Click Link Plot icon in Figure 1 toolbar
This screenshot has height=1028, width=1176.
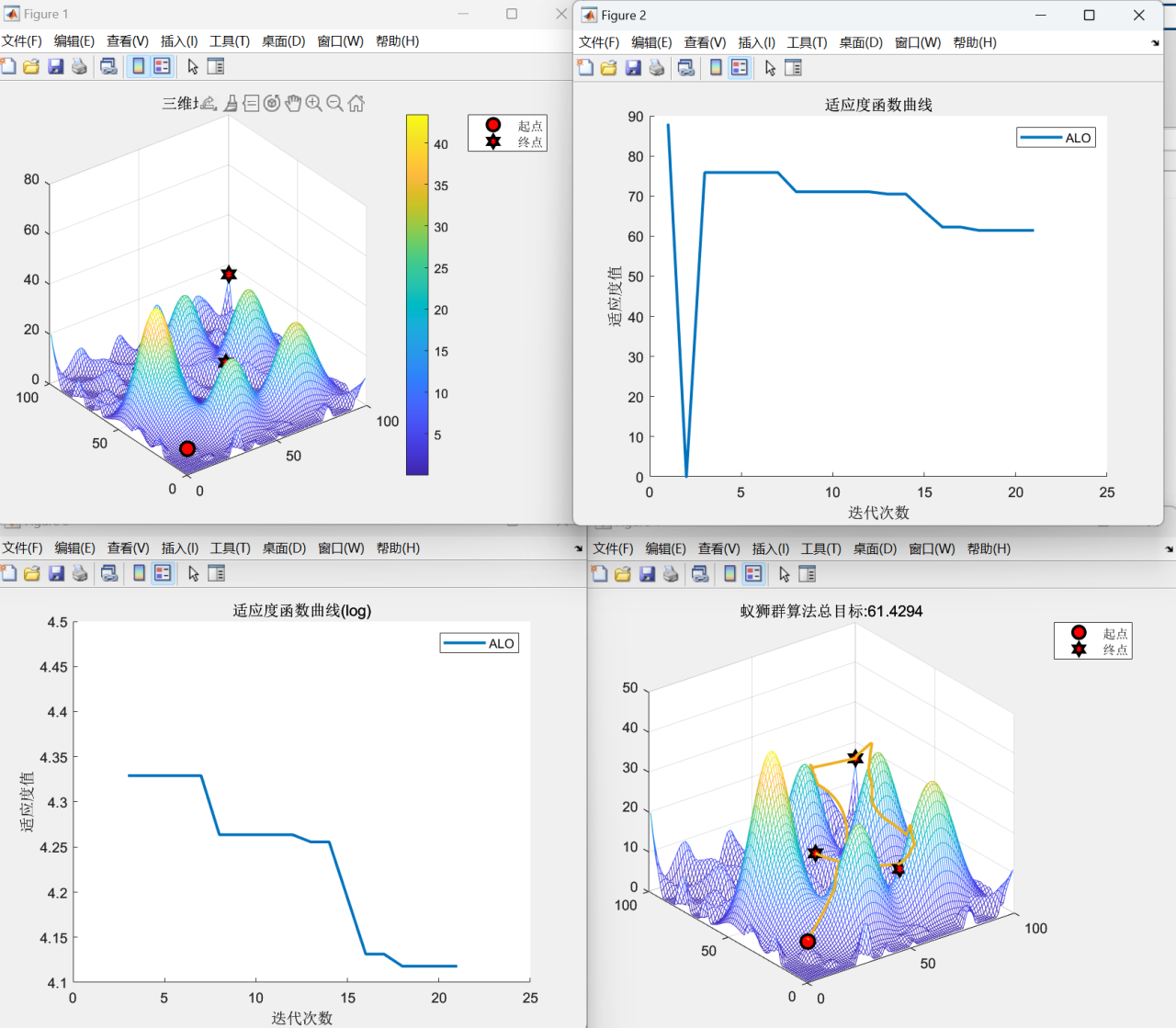tap(108, 66)
